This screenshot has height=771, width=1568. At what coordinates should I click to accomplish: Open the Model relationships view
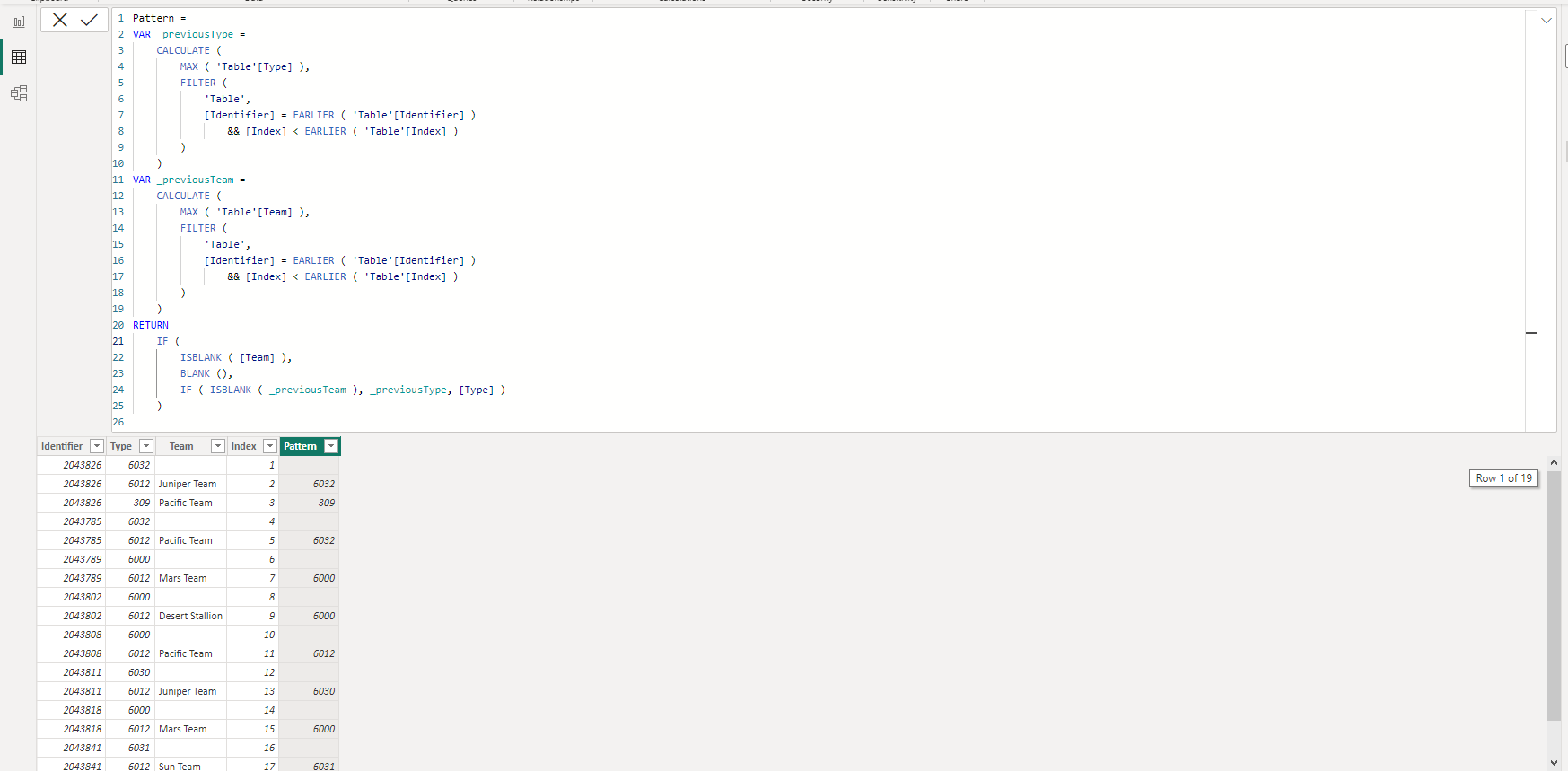(19, 93)
